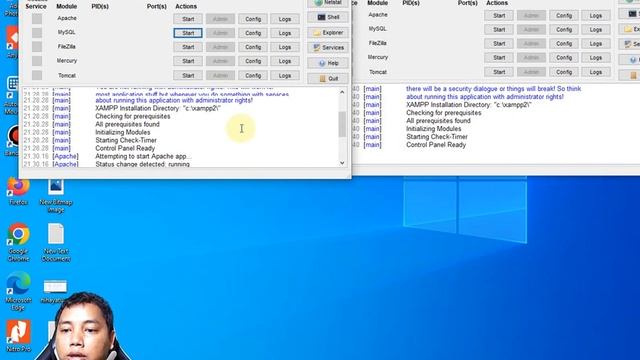Start Mercury in the right XAMPP window
Screen dimensions: 640x360
pyautogui.click(x=499, y=58)
